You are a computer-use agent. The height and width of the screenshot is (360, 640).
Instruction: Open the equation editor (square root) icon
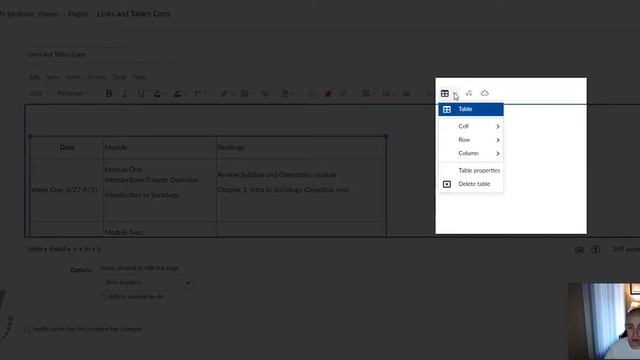[469, 93]
